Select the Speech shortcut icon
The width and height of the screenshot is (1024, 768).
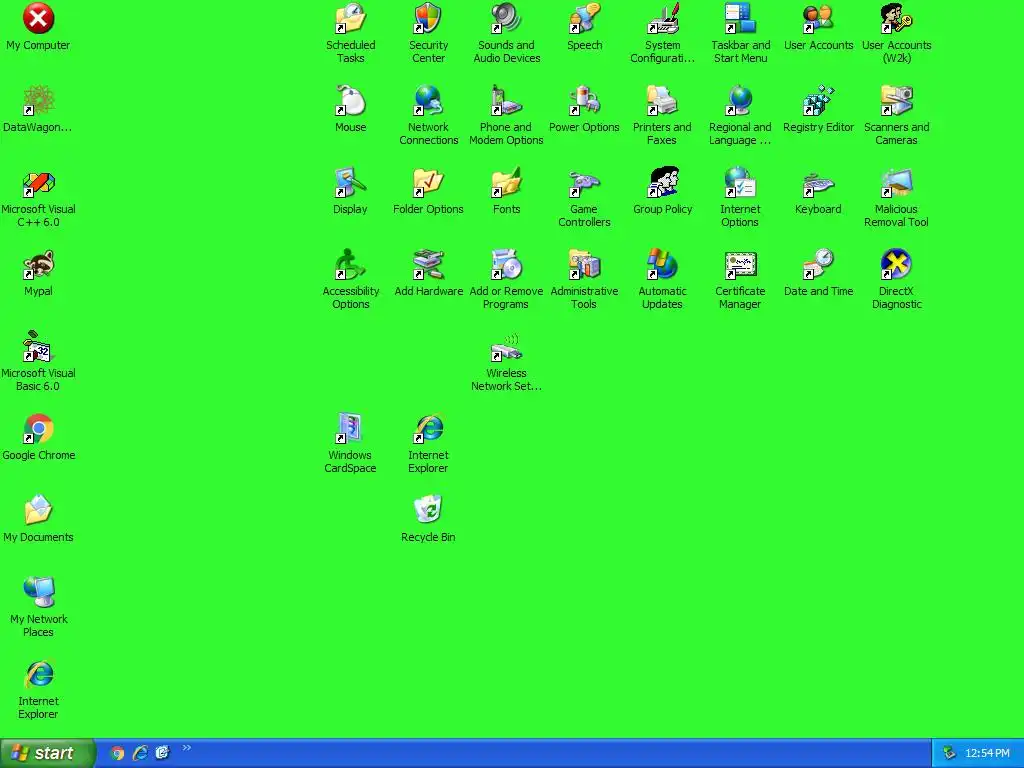584,20
